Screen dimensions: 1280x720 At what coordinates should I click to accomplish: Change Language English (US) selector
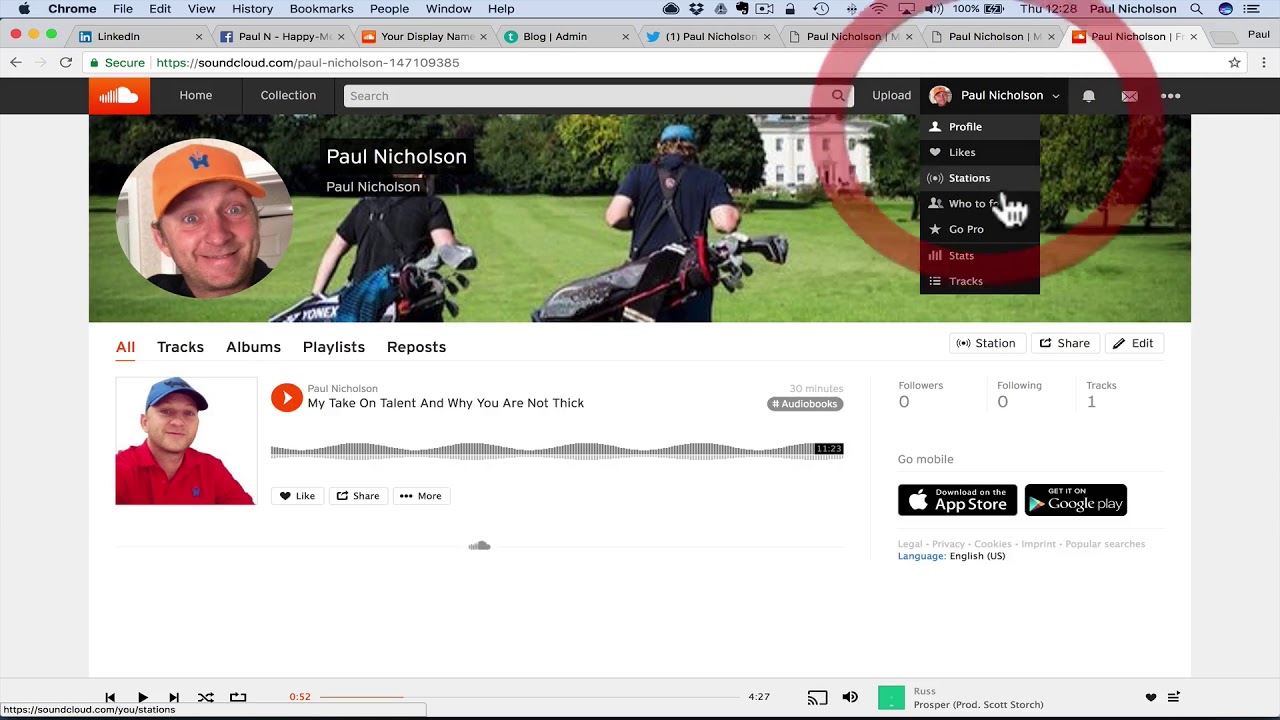point(951,556)
